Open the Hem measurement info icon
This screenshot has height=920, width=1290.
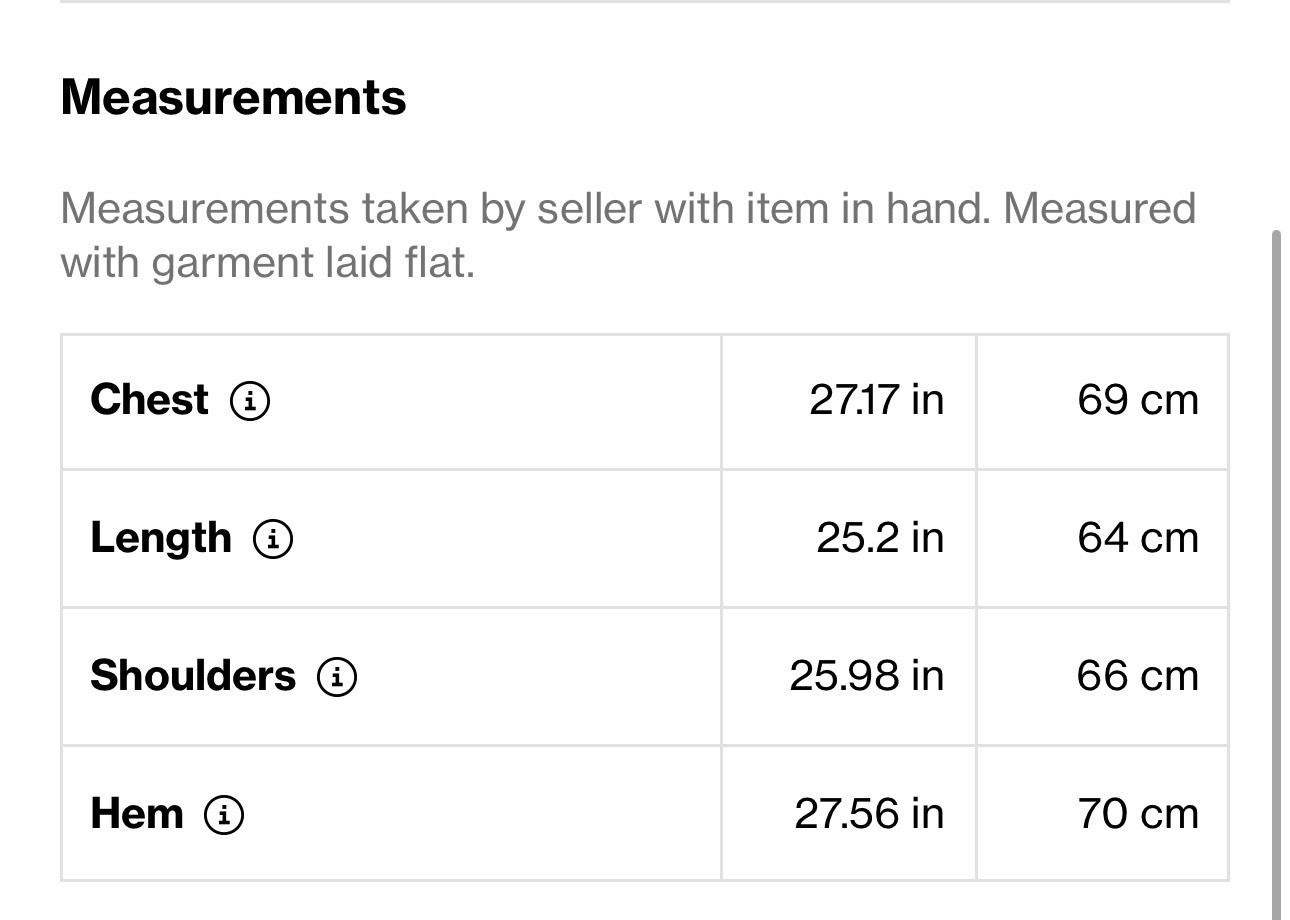224,814
